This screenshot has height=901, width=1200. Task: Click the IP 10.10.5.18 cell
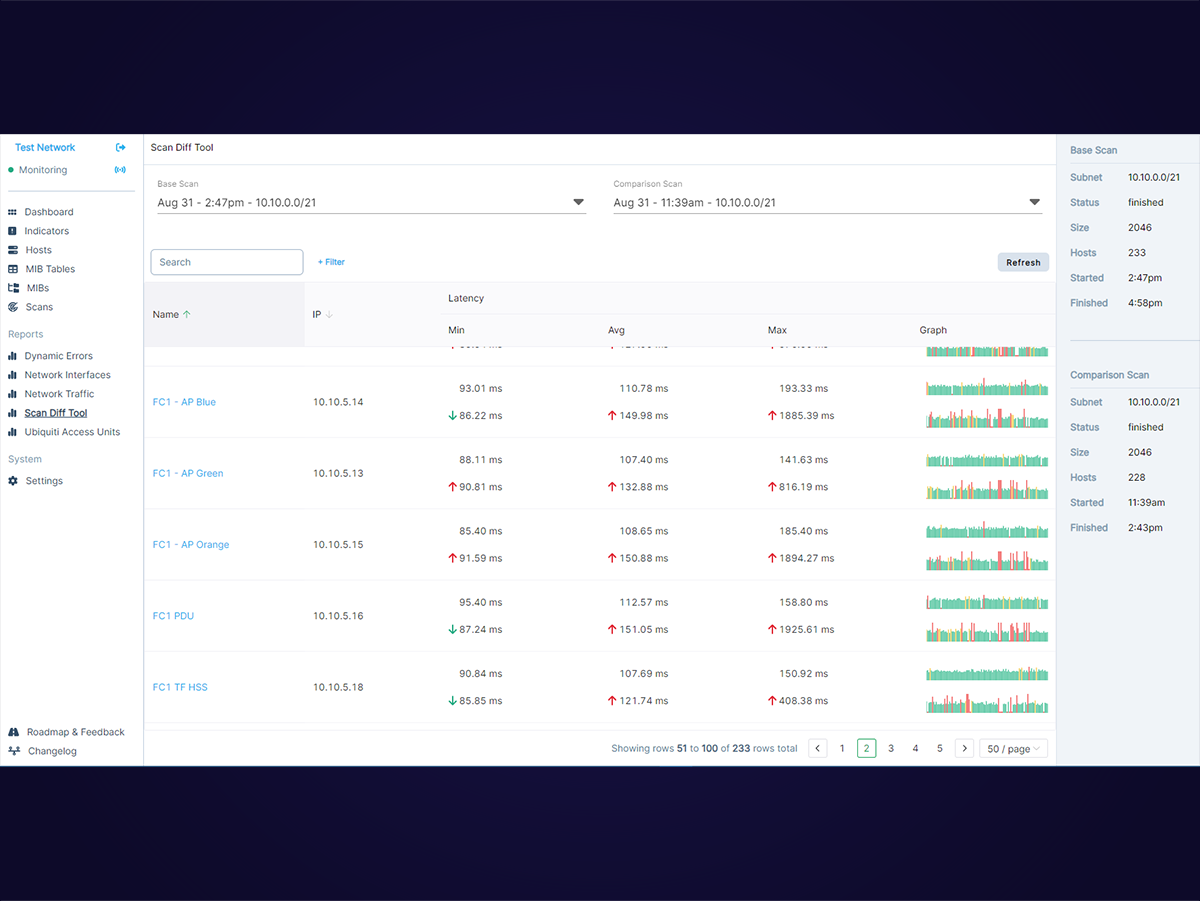click(x=338, y=687)
